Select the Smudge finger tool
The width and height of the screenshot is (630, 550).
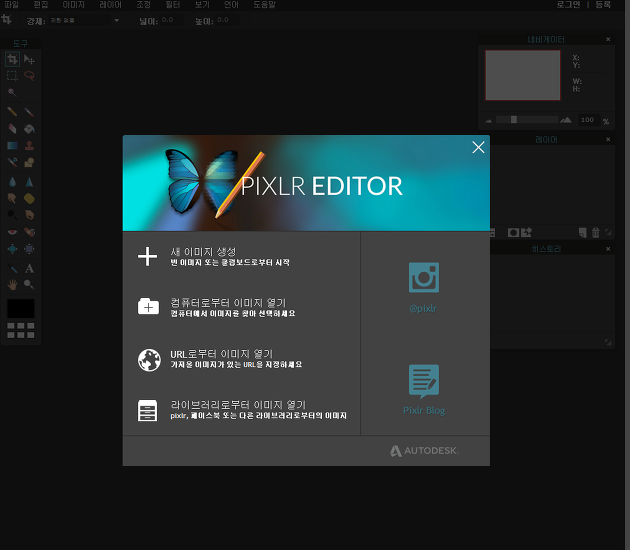coord(12,198)
